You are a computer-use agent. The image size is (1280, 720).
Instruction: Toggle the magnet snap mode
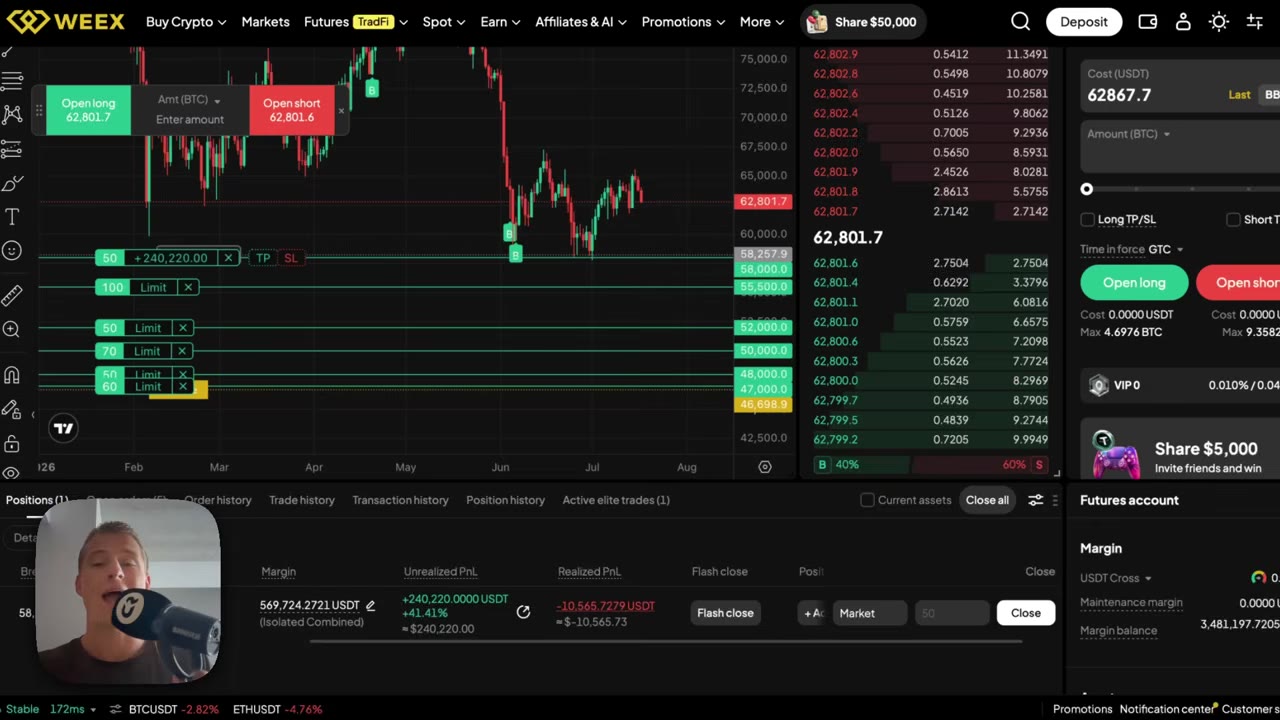pyautogui.click(x=12, y=376)
